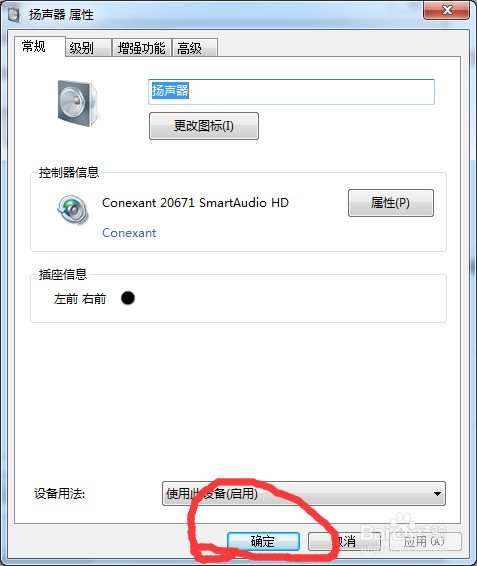Image resolution: width=477 pixels, height=566 pixels.
Task: Click the black jack color dot
Action: click(x=128, y=298)
